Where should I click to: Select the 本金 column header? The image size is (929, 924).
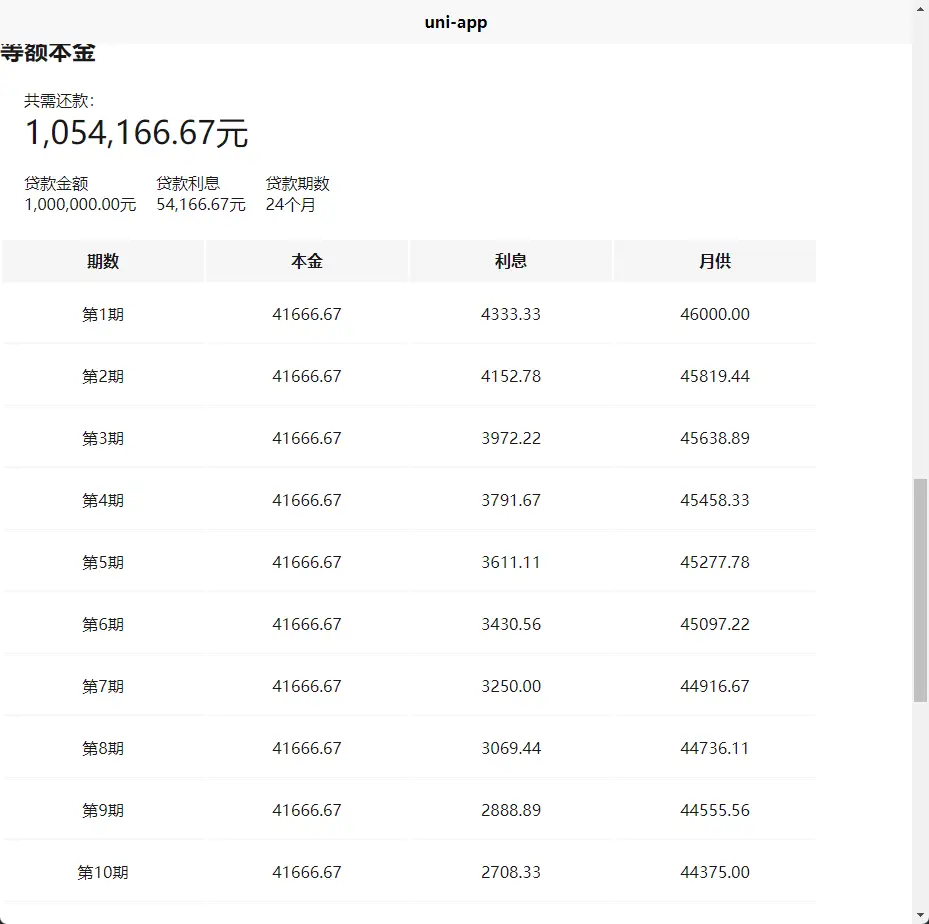[307, 261]
